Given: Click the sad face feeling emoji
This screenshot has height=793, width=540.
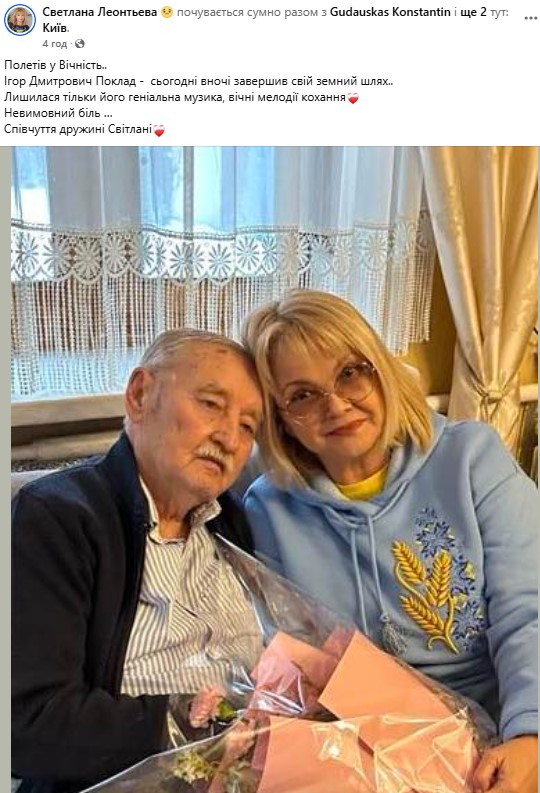Looking at the screenshot, I should click(167, 12).
